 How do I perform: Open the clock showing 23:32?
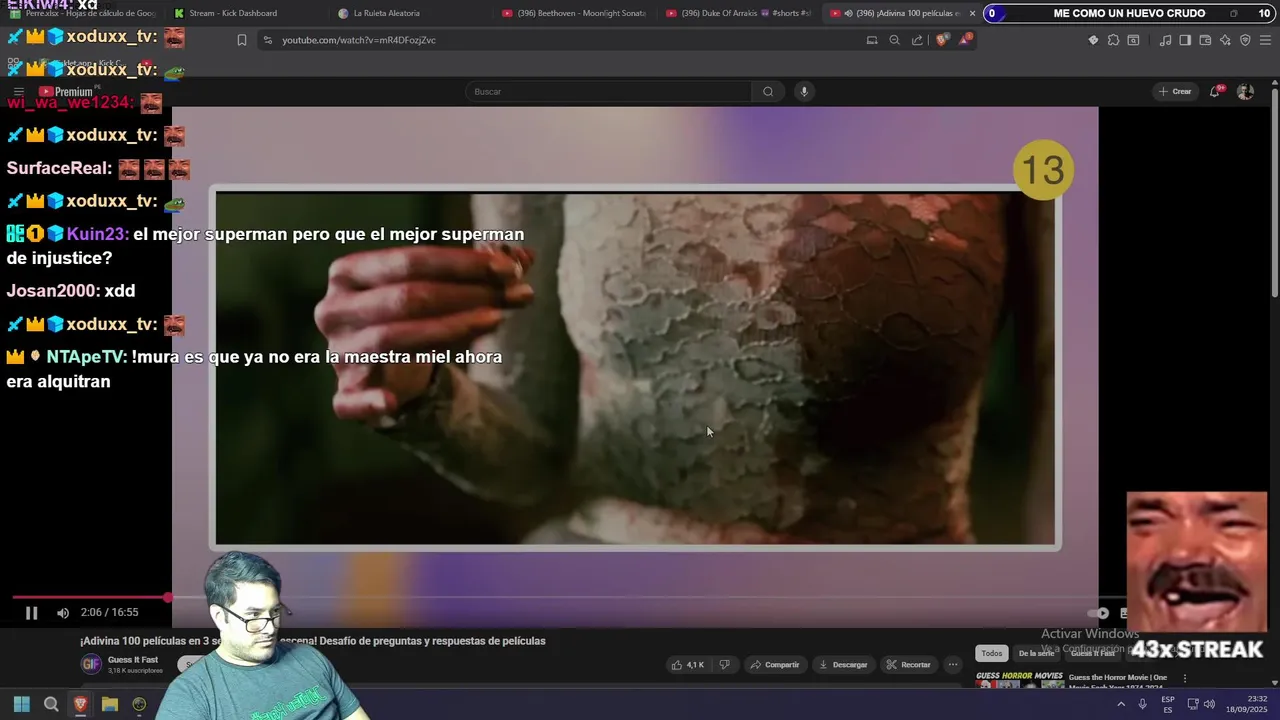click(1247, 704)
